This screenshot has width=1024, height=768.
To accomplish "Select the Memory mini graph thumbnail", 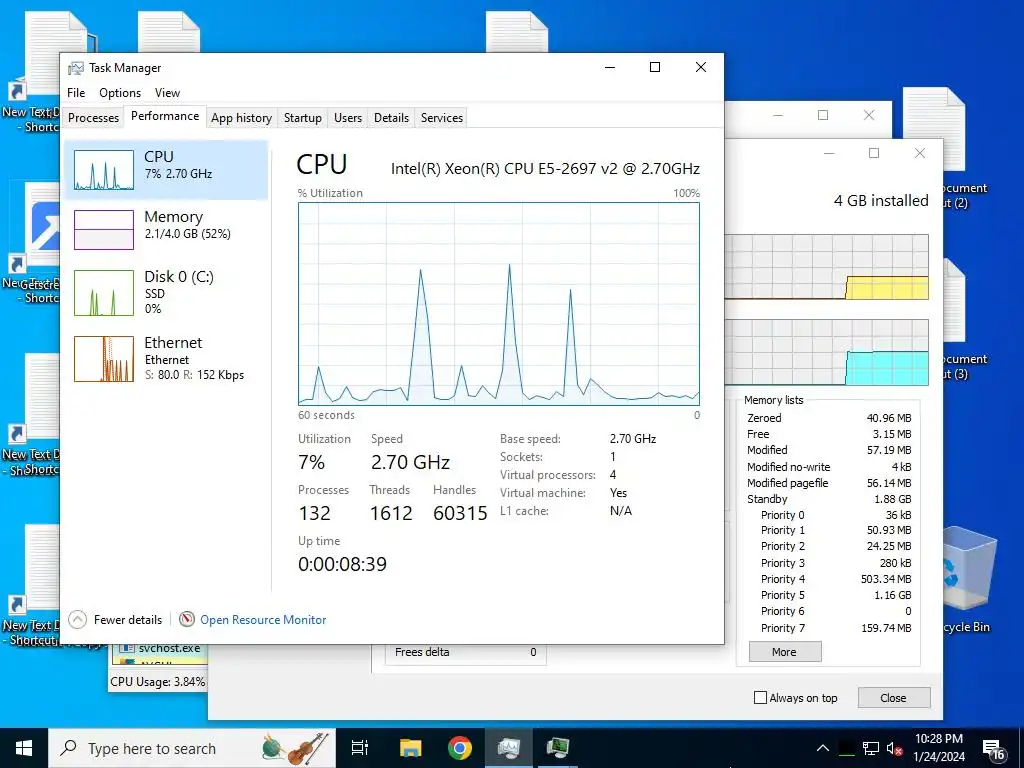I will tap(104, 229).
